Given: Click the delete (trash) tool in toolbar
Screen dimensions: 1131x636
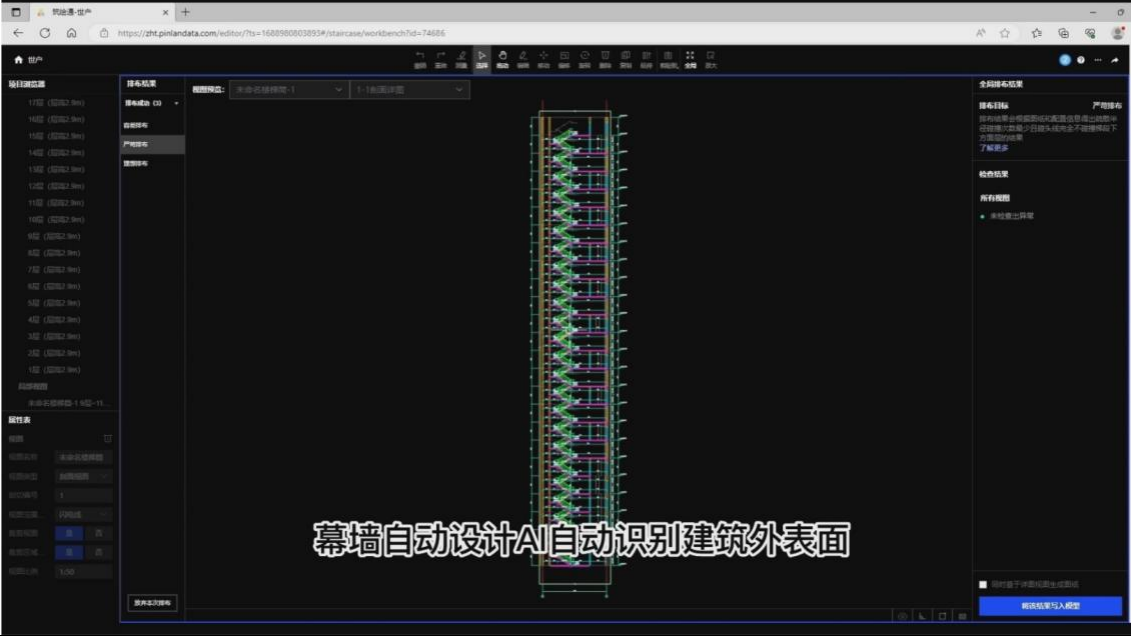Looking at the screenshot, I should pos(605,59).
